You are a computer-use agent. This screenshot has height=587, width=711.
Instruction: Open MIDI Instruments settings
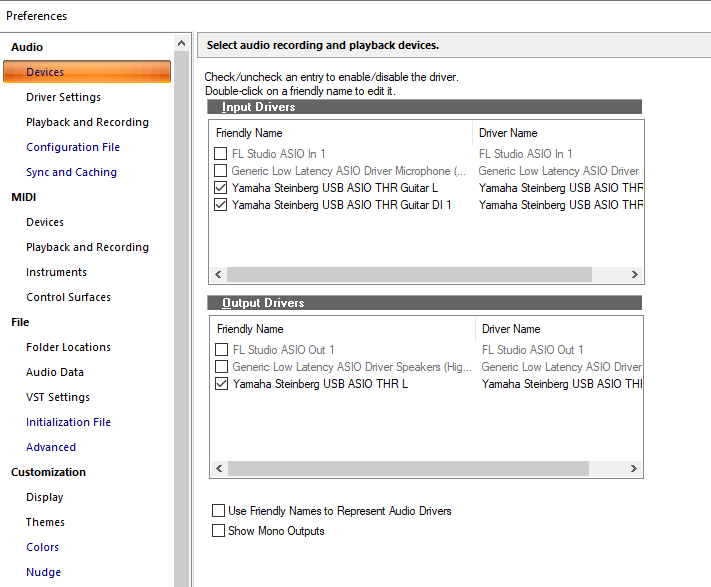tap(56, 272)
